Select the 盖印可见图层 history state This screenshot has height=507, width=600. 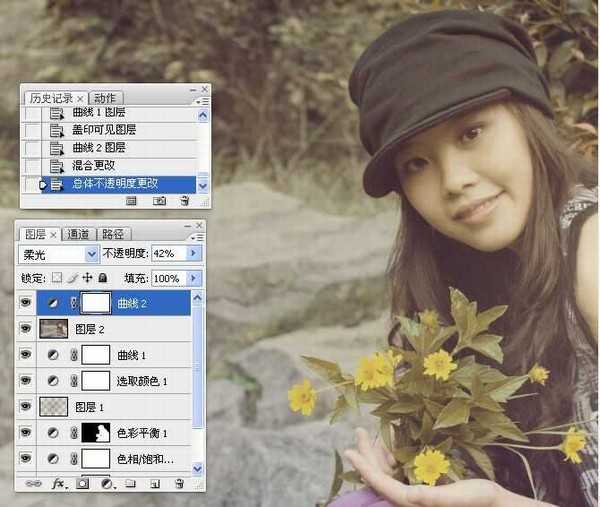point(104,130)
